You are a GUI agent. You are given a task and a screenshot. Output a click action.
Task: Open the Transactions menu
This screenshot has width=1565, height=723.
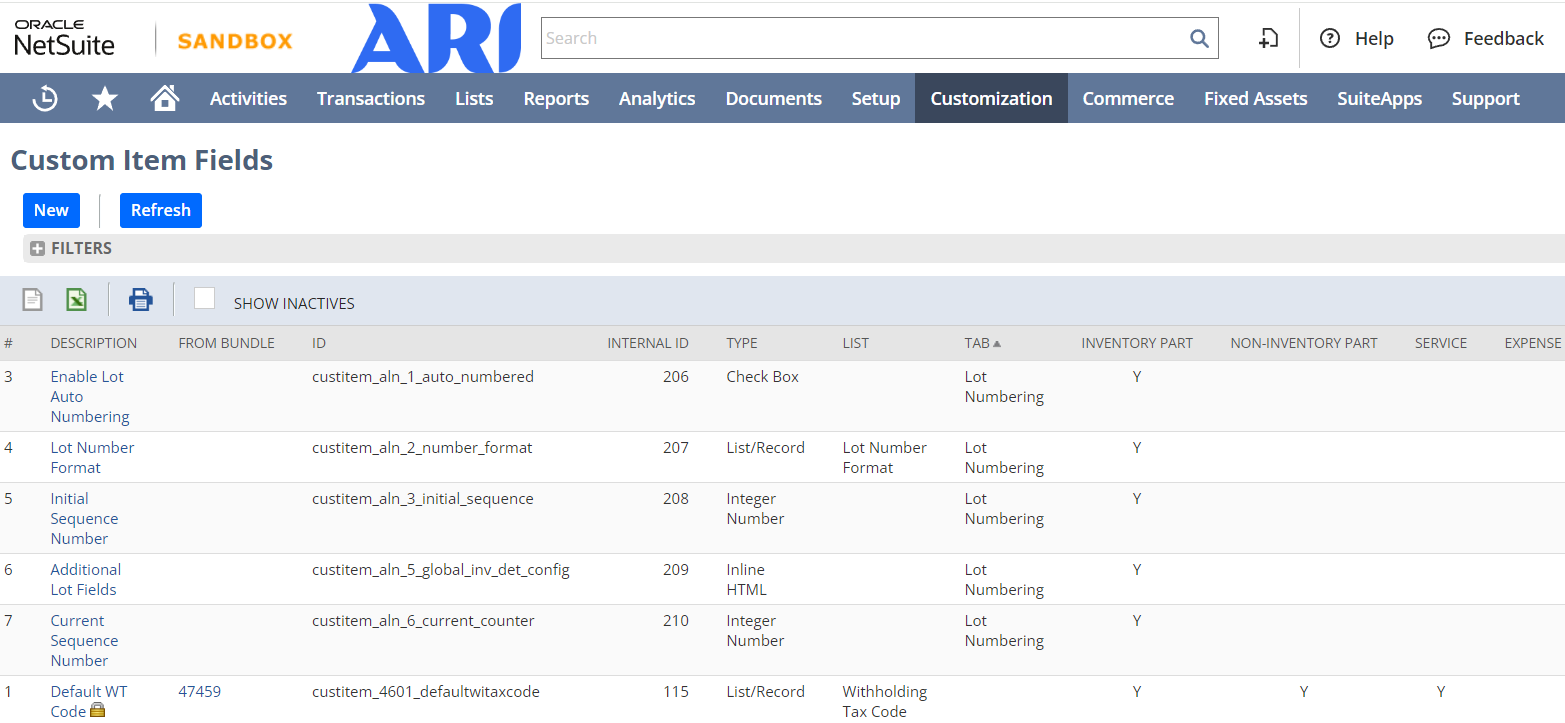click(371, 98)
